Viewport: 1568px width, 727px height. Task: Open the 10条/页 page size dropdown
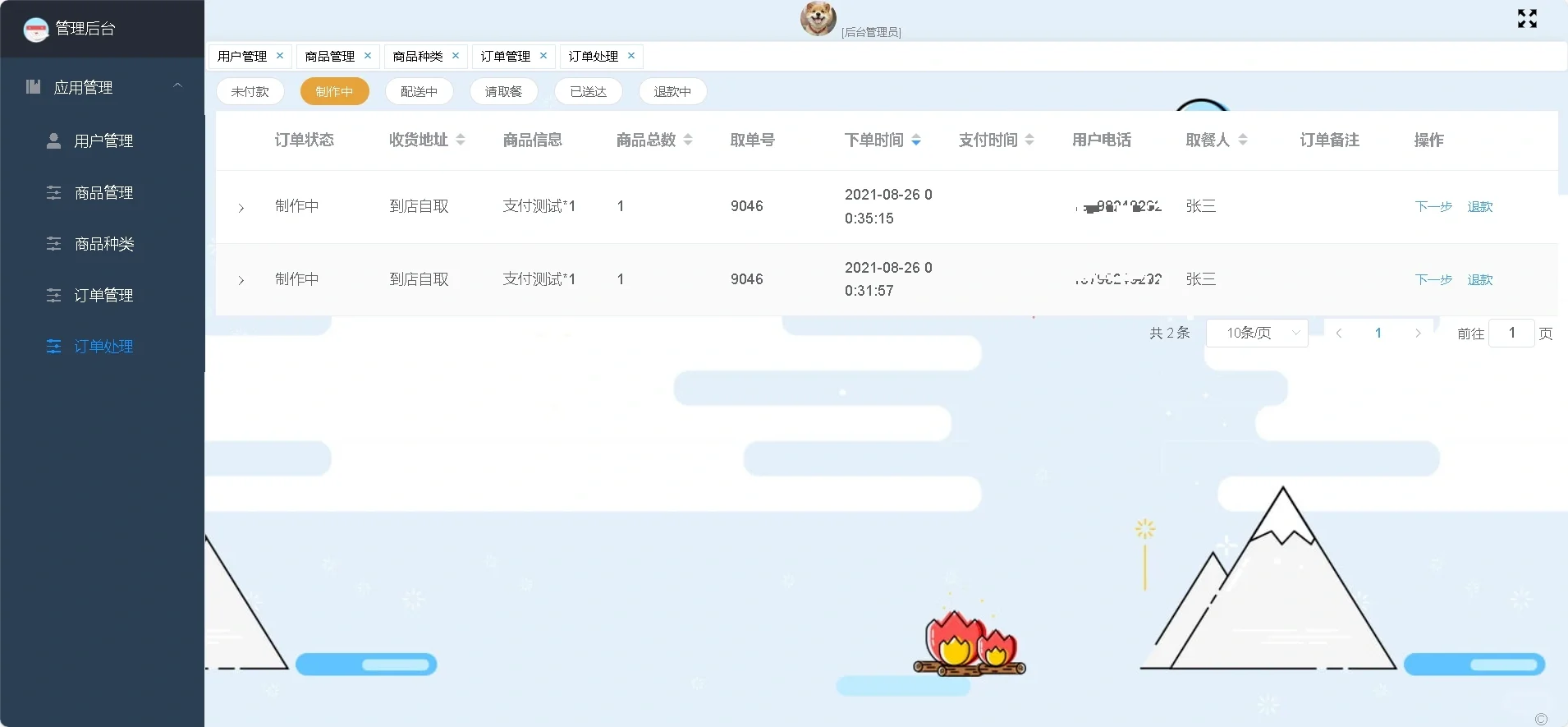pos(1257,333)
